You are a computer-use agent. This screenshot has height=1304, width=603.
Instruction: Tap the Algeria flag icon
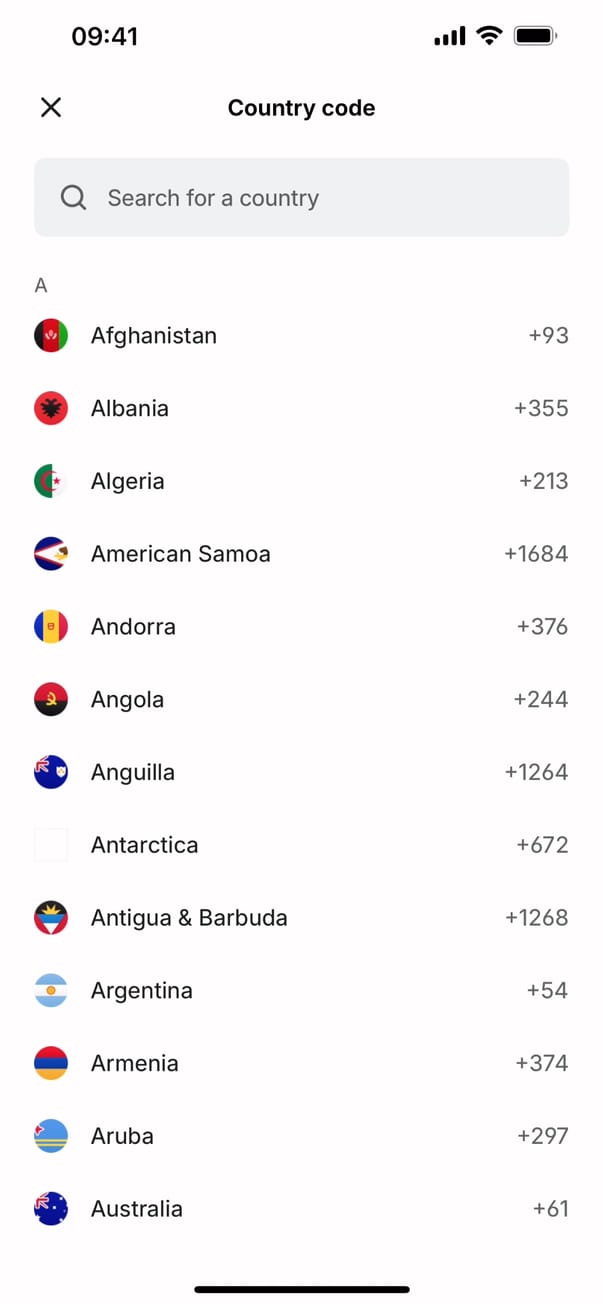tap(51, 481)
